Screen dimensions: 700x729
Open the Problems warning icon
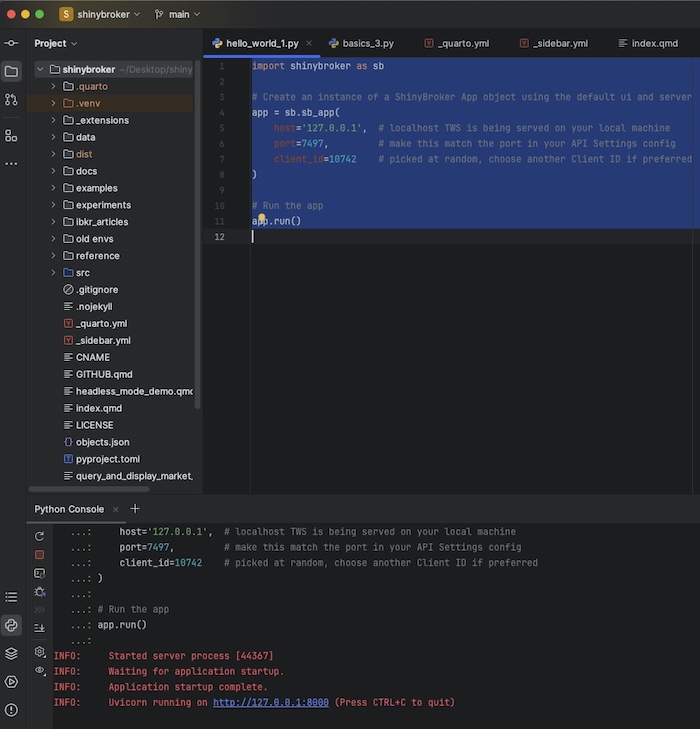pyautogui.click(x=11, y=710)
